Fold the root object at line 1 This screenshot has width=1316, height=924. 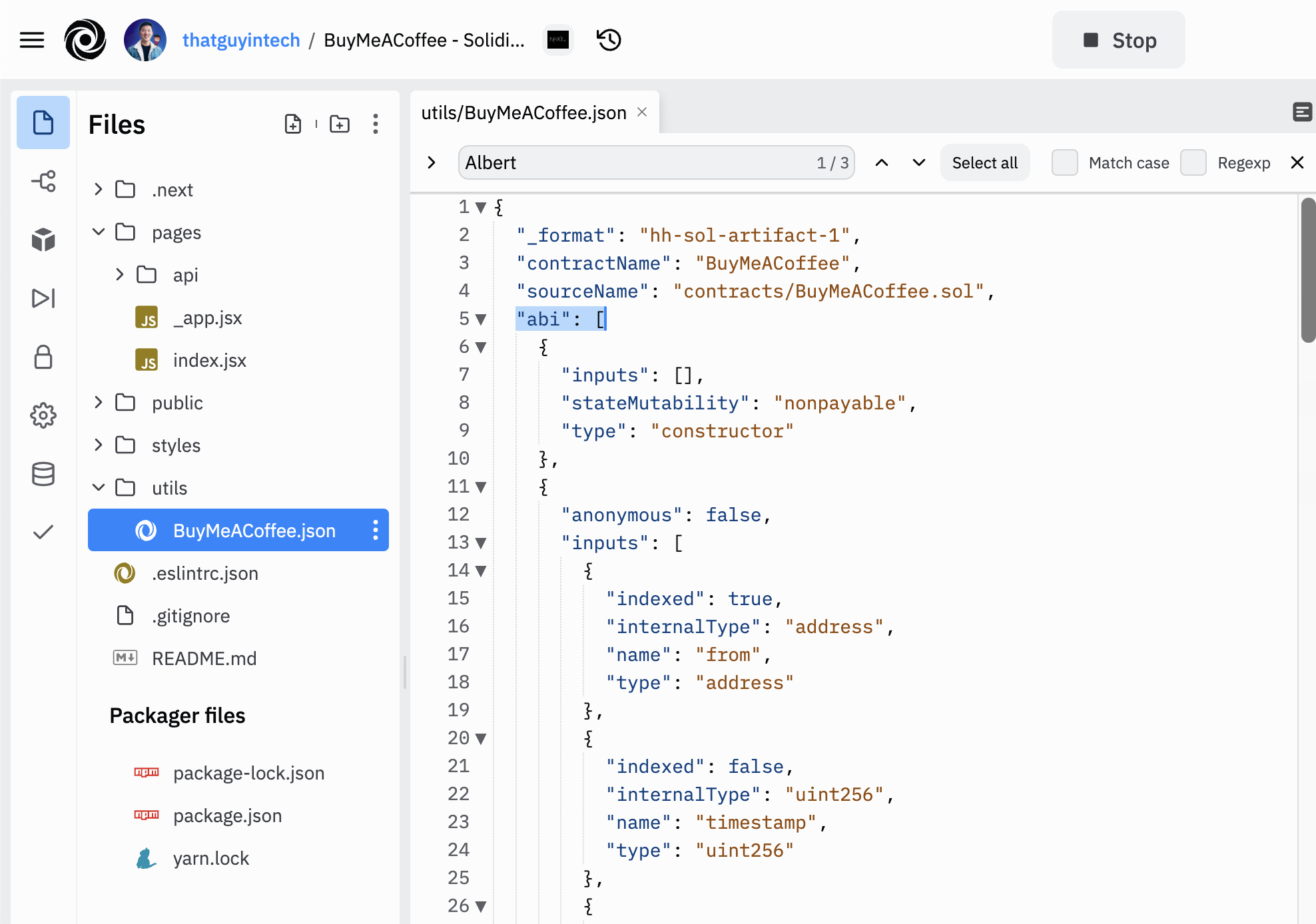pos(481,208)
